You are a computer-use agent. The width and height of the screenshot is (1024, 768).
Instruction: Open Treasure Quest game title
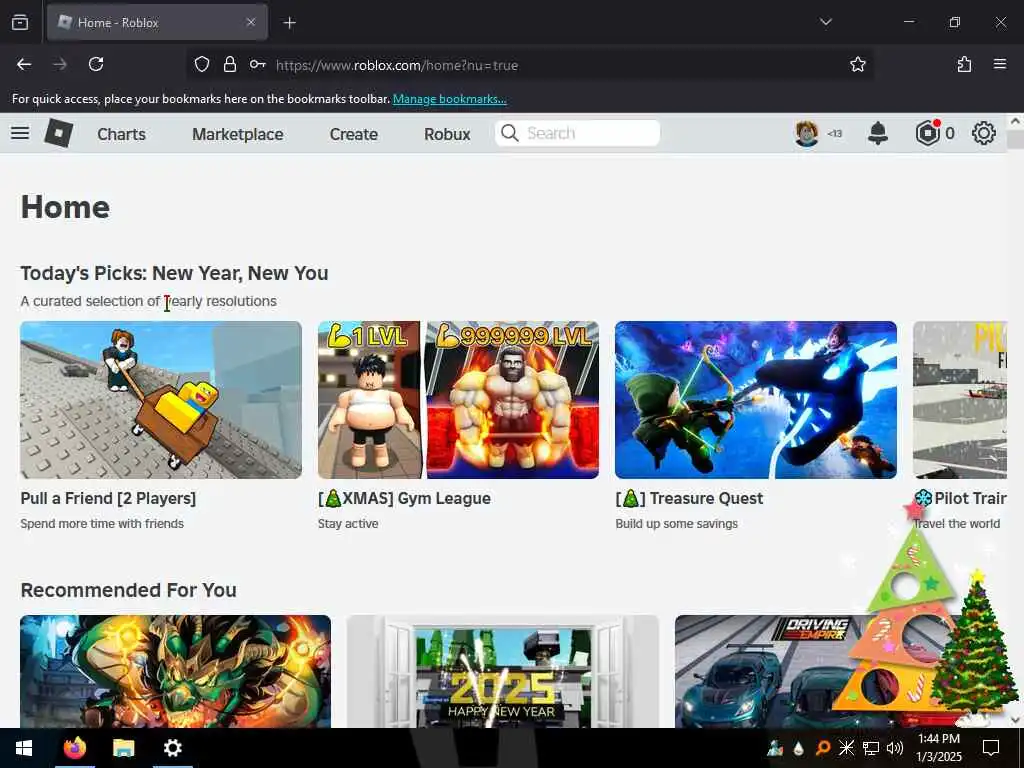(x=689, y=498)
